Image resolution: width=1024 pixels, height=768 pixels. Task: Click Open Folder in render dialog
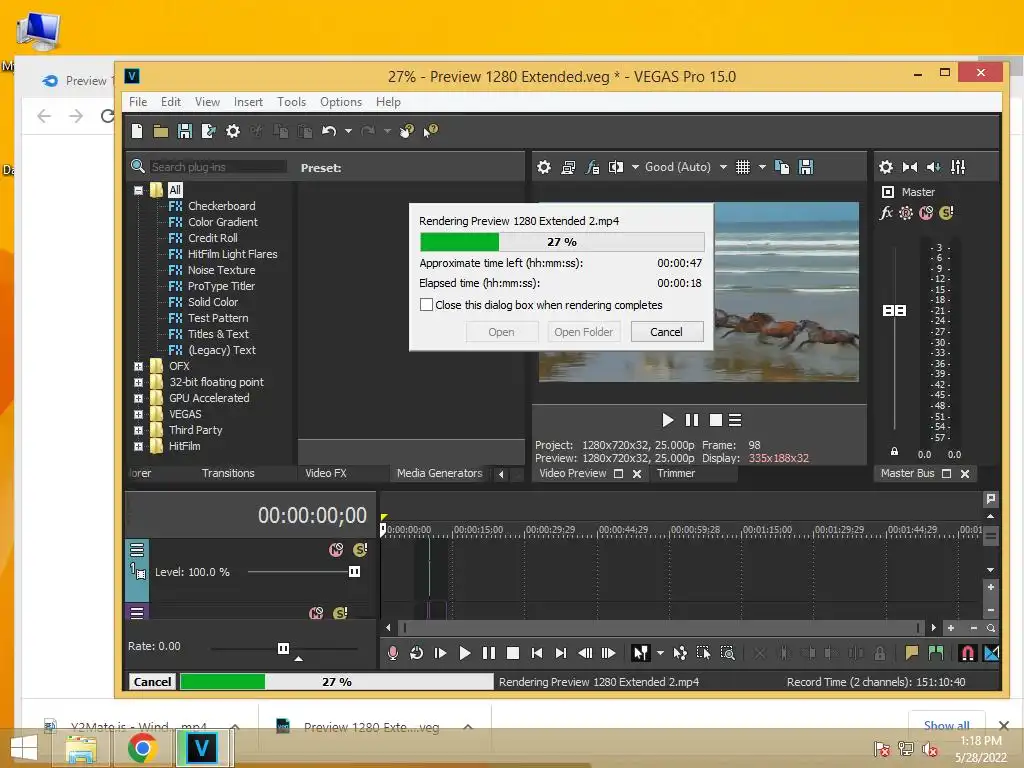coord(584,332)
